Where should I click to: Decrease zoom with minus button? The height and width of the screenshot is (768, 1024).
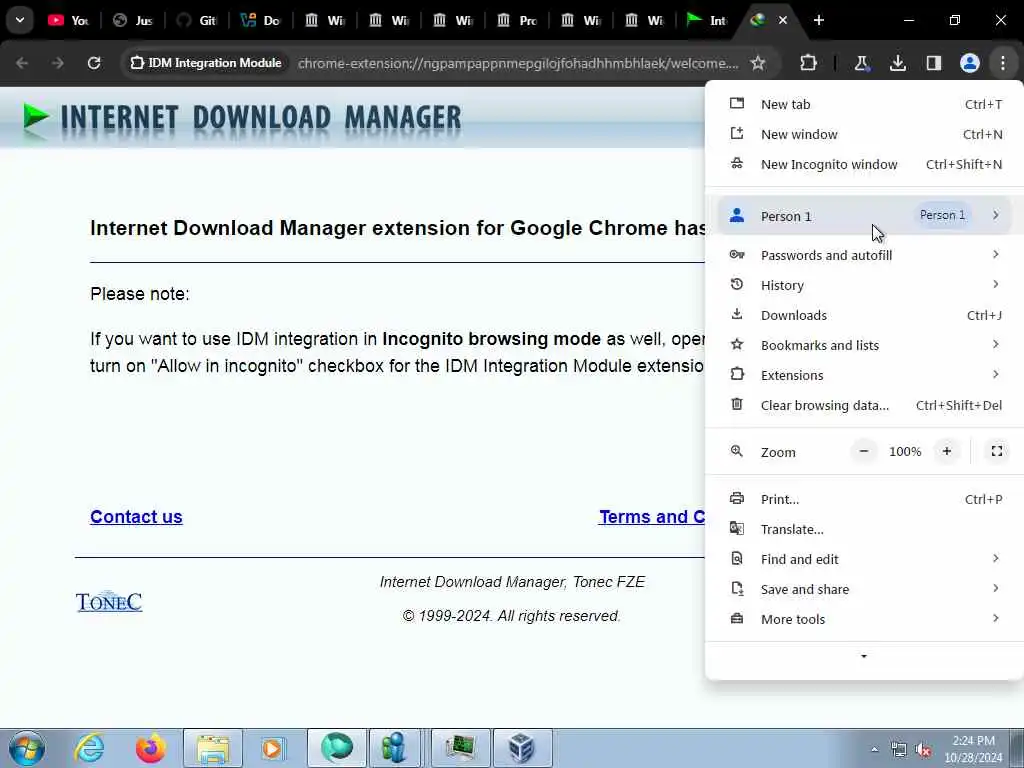[x=863, y=451]
